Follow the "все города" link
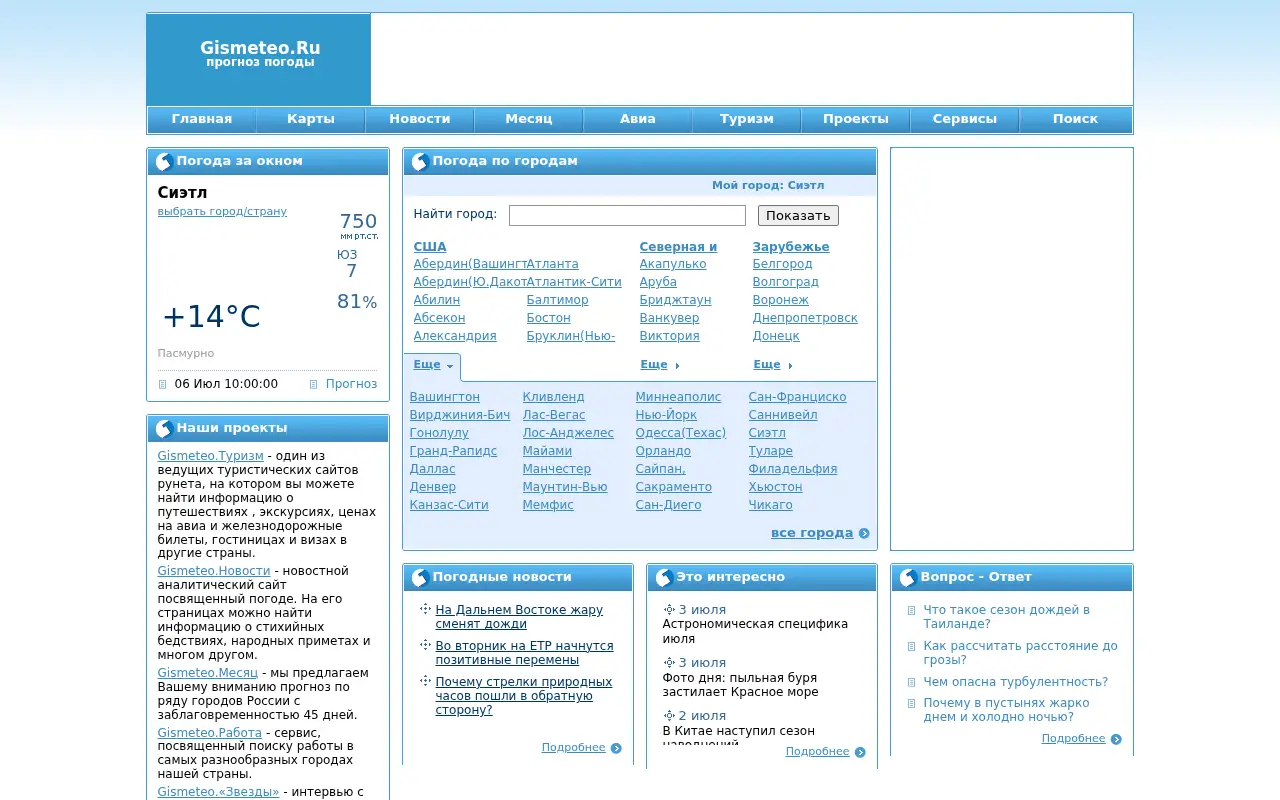Screen dimensions: 1280x800 [812, 533]
